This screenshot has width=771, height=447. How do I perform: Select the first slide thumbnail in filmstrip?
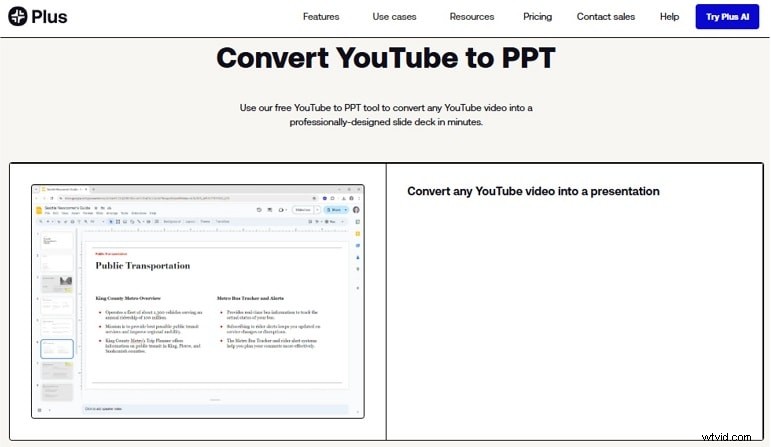(57, 241)
